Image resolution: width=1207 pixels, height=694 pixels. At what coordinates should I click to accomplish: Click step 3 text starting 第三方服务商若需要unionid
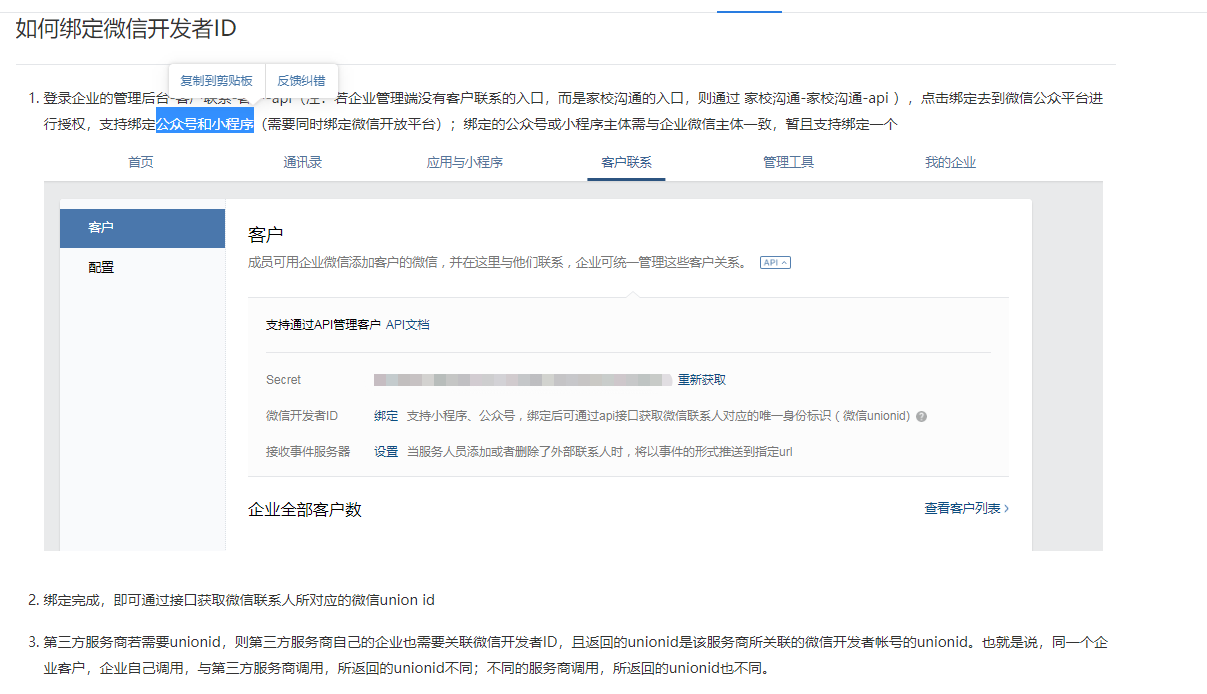[576, 655]
